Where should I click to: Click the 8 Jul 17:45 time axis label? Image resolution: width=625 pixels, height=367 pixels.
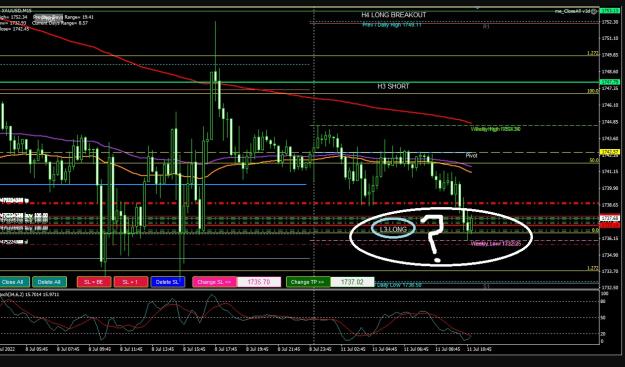coord(226,349)
